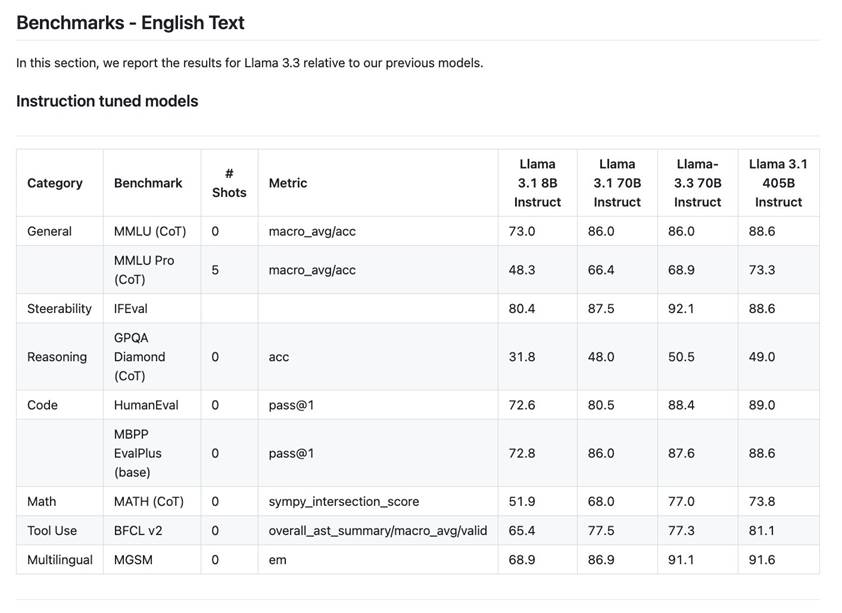Click the IFEval benchmark cell

click(131, 309)
